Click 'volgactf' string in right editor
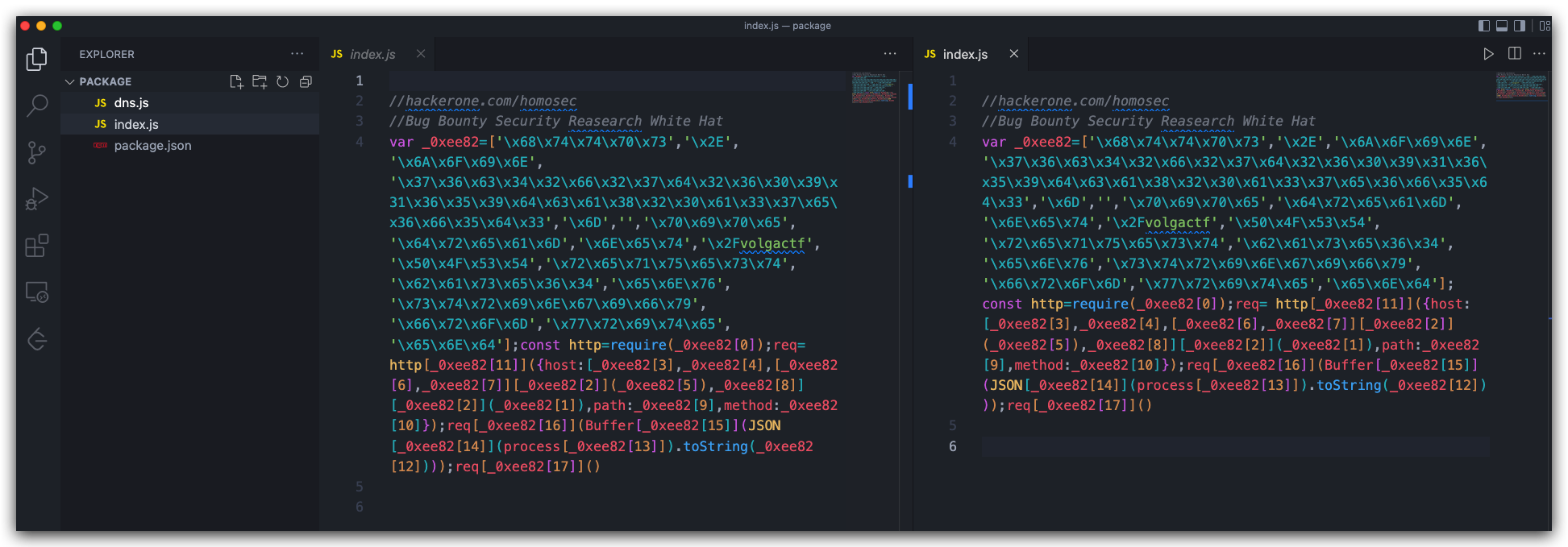 [1177, 223]
